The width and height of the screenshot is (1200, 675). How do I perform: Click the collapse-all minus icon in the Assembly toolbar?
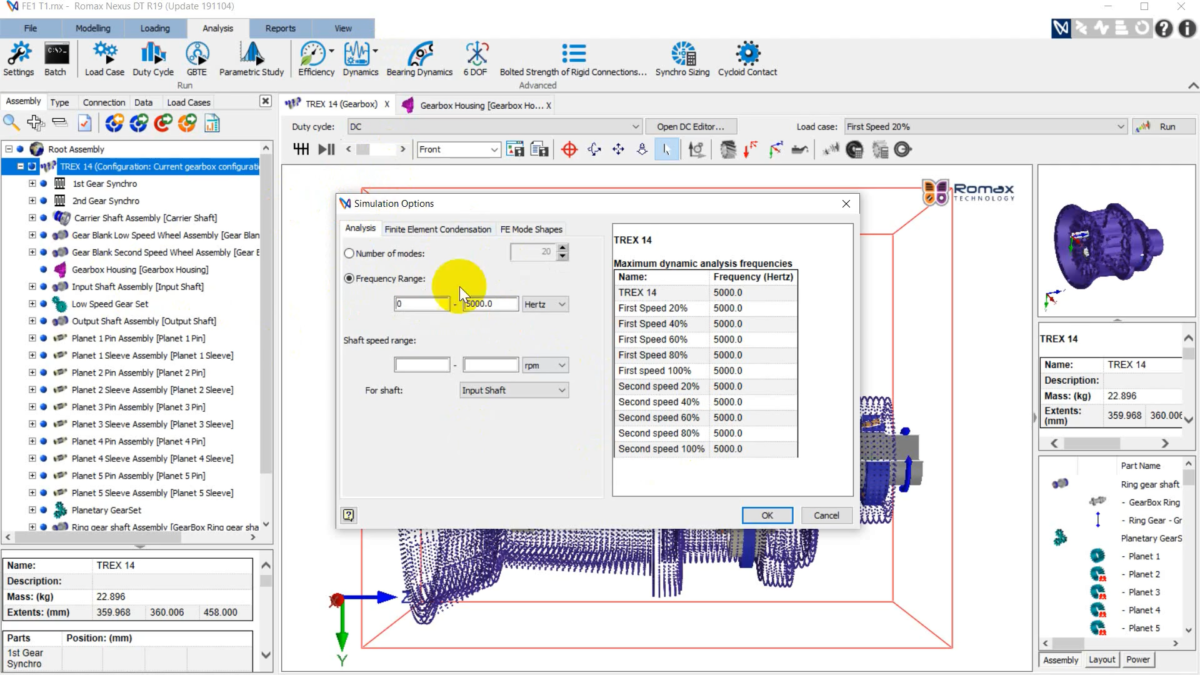60,123
